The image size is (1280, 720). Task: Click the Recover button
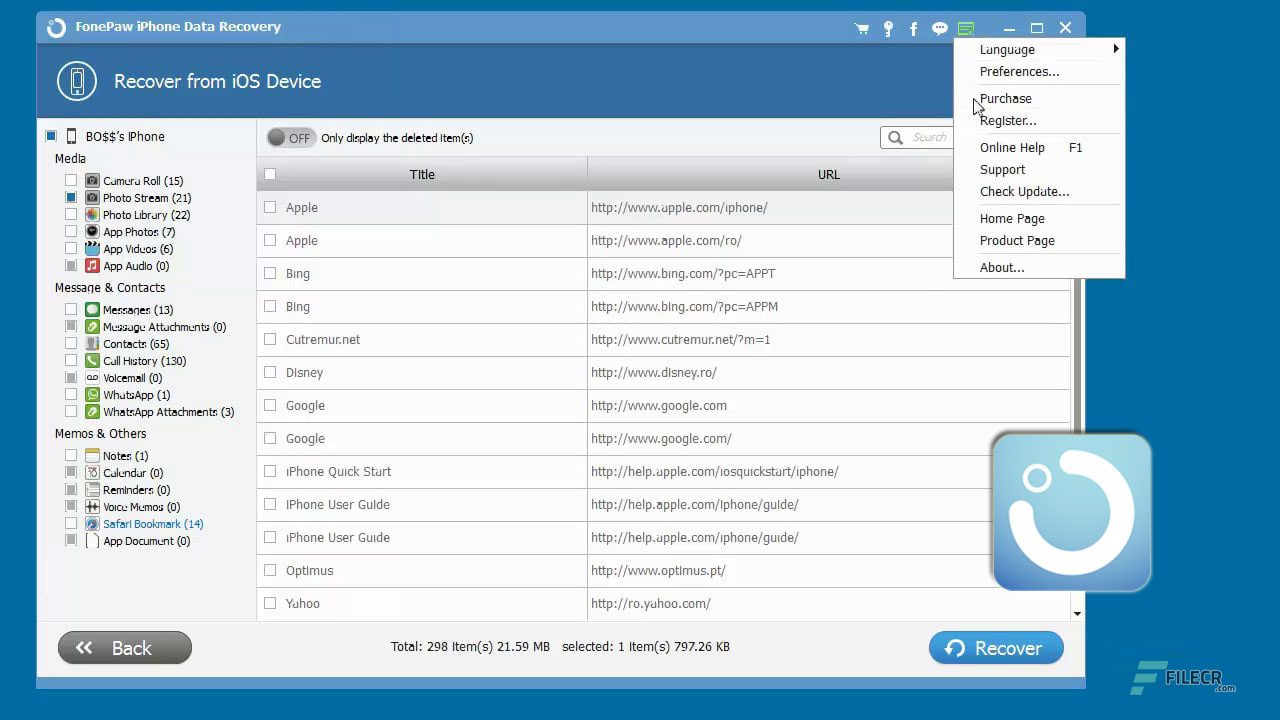pyautogui.click(x=996, y=648)
